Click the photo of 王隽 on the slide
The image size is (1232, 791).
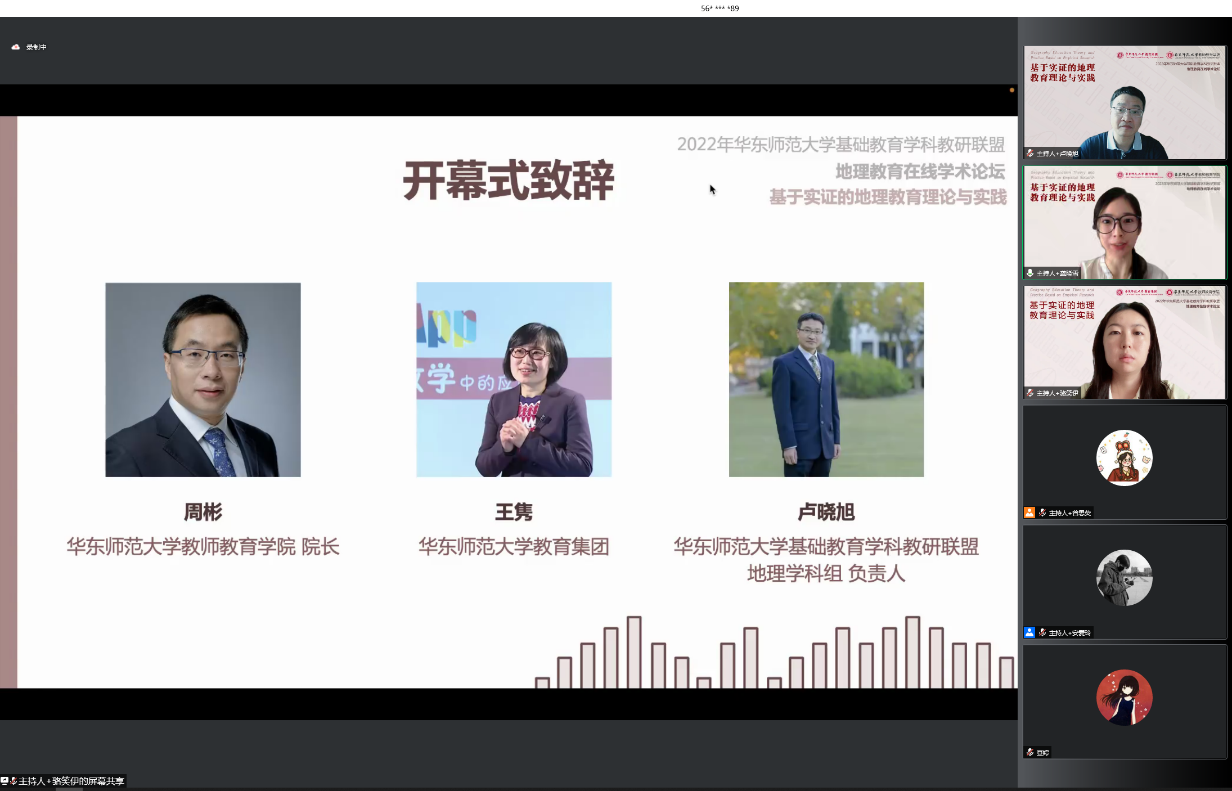pos(514,379)
